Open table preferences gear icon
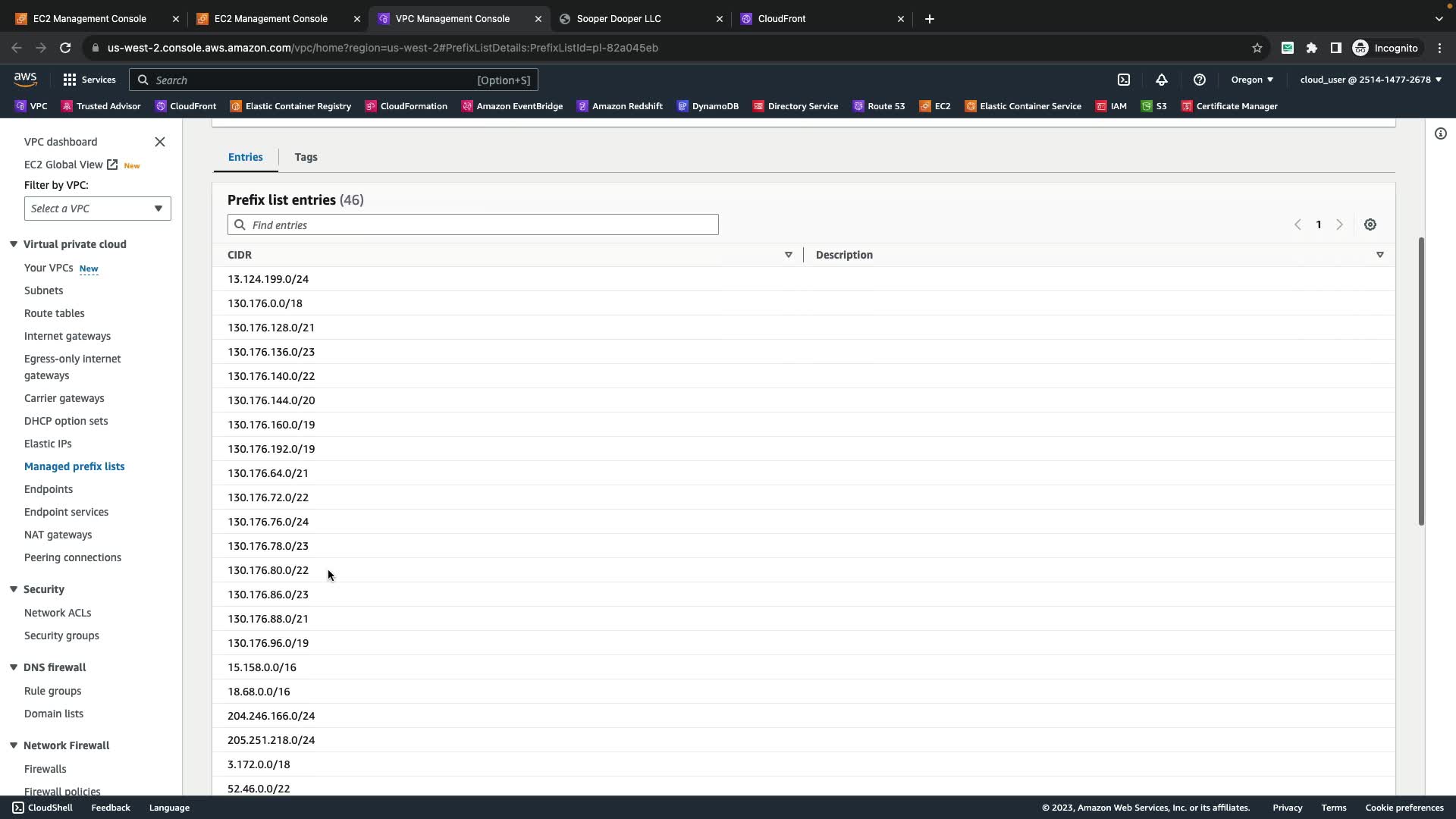 pyautogui.click(x=1370, y=224)
